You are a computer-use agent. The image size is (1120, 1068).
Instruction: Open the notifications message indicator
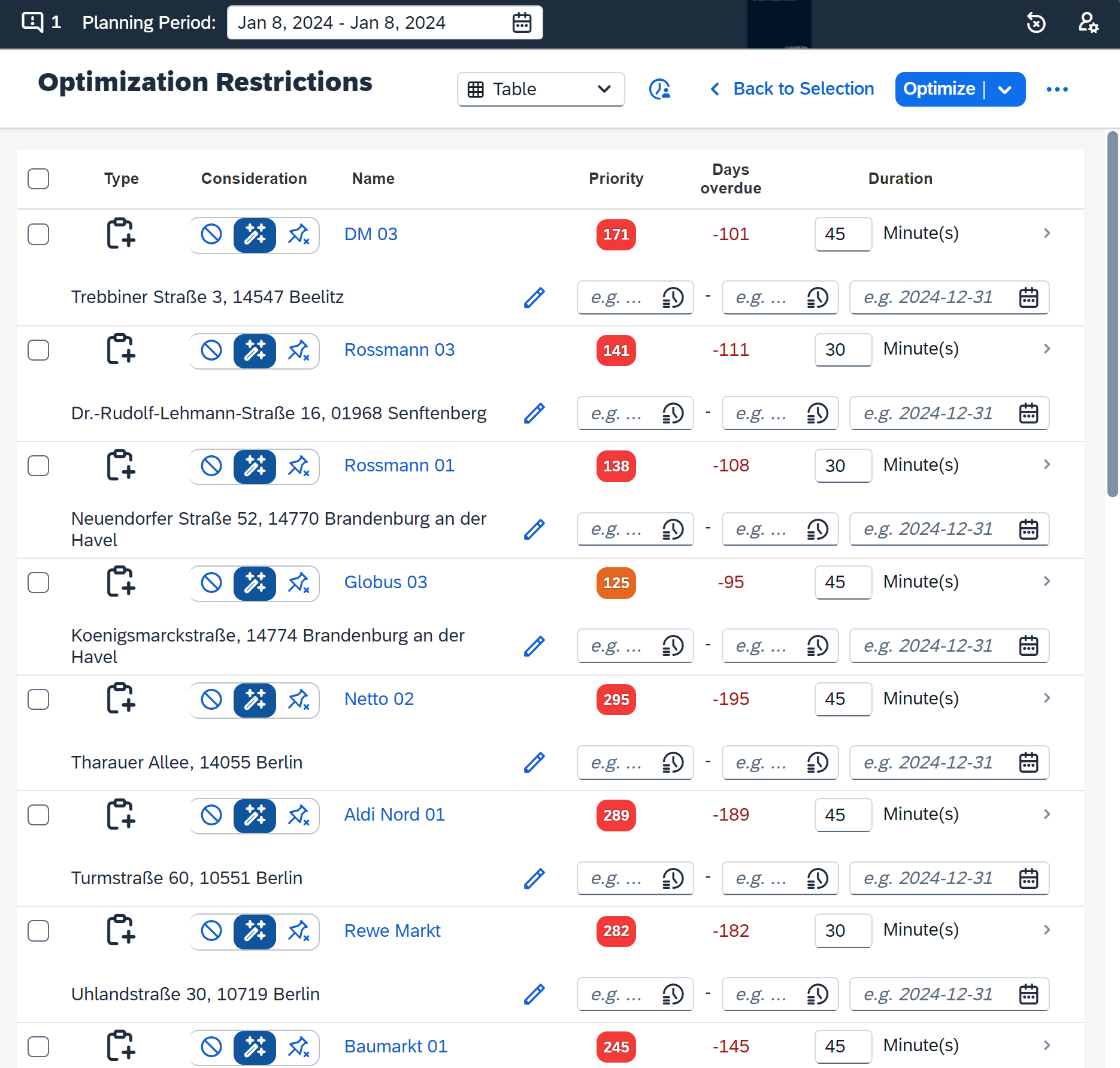pyautogui.click(x=41, y=23)
